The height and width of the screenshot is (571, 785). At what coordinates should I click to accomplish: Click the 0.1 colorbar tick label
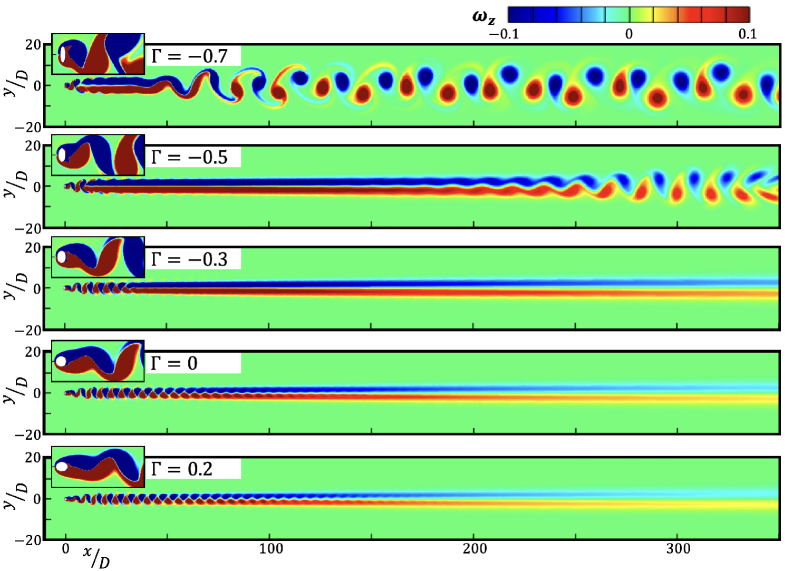[x=746, y=34]
